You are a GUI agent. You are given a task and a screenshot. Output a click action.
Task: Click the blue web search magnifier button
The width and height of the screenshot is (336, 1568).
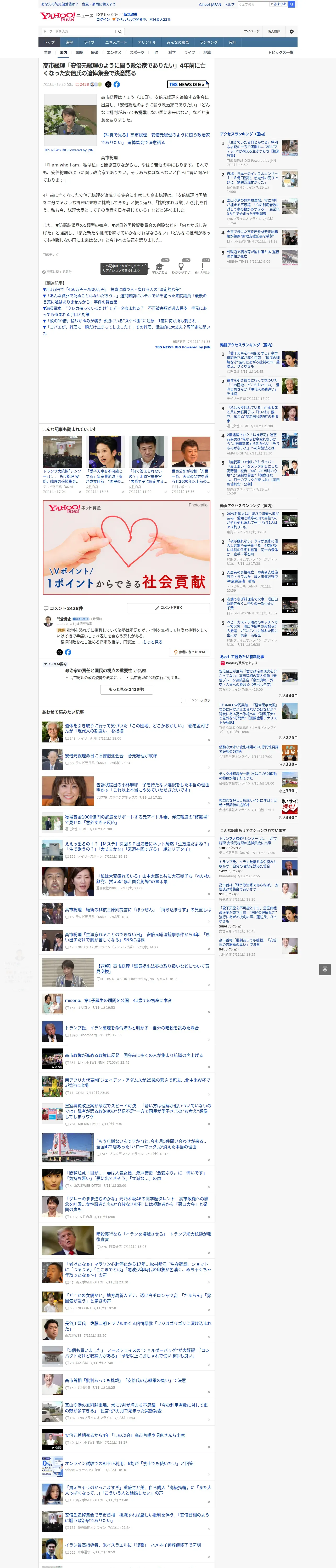[292, 4]
